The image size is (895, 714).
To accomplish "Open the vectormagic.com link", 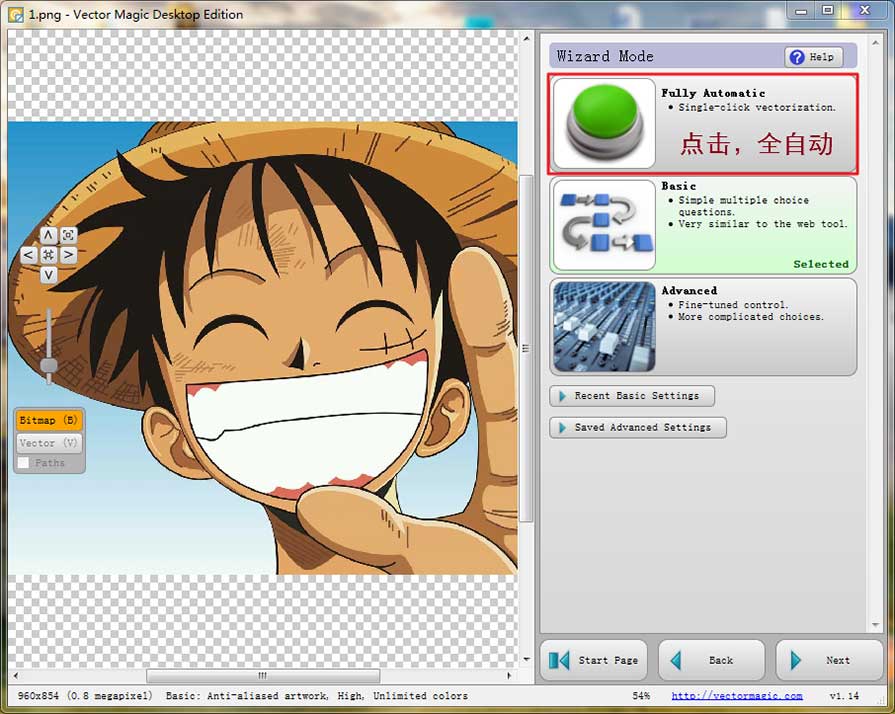I will [736, 696].
